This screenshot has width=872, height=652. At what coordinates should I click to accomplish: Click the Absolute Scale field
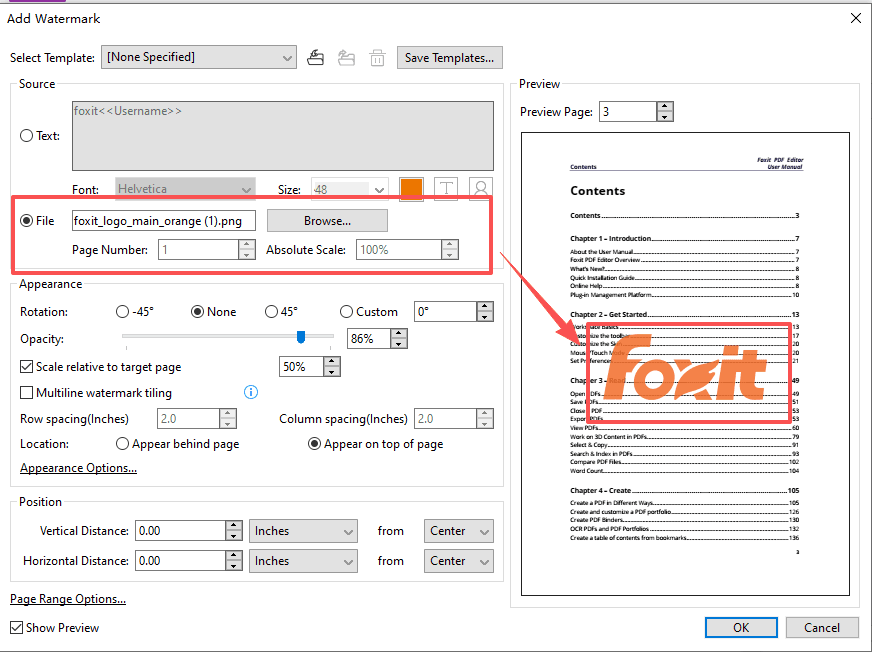click(x=399, y=250)
